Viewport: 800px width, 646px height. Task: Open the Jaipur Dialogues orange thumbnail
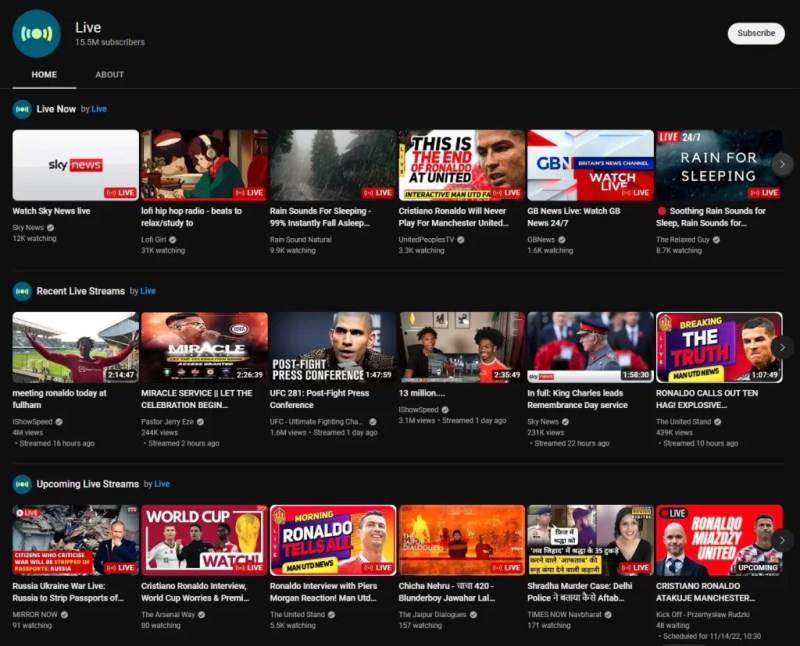pyautogui.click(x=462, y=540)
